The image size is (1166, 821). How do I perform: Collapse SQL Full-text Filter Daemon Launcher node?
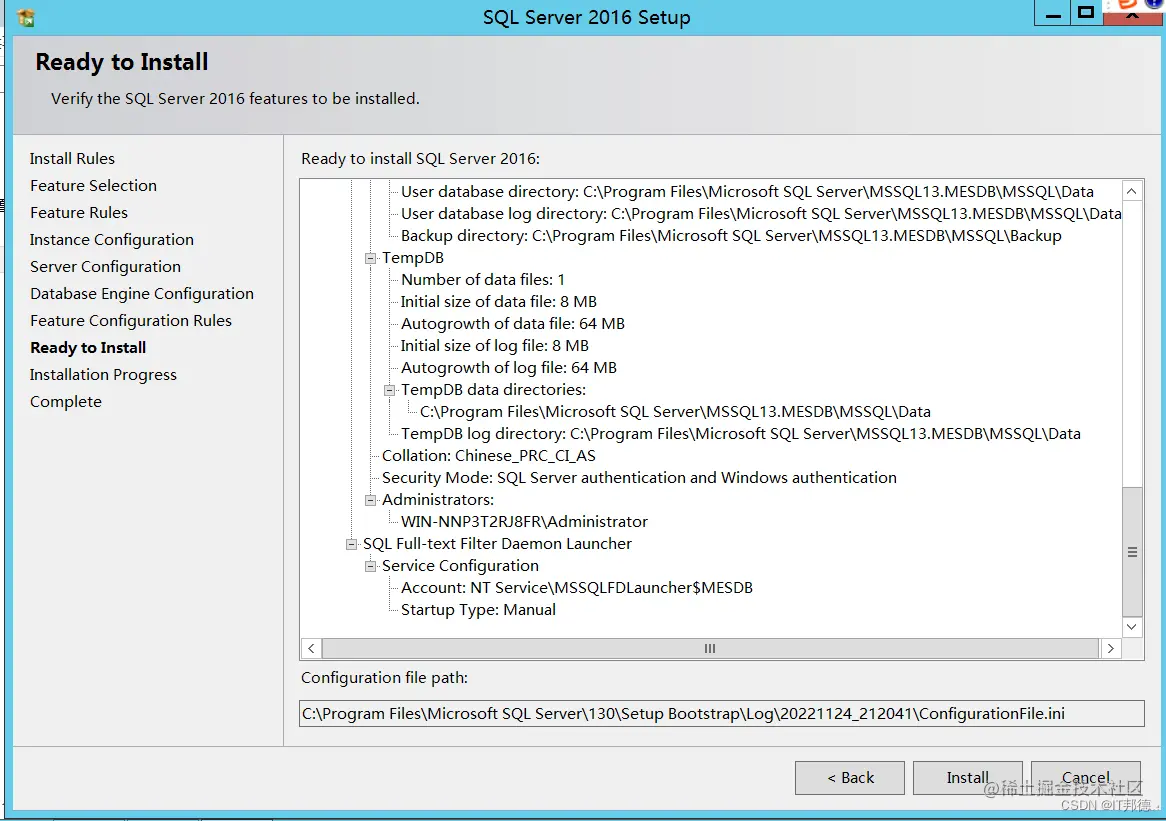pos(351,544)
